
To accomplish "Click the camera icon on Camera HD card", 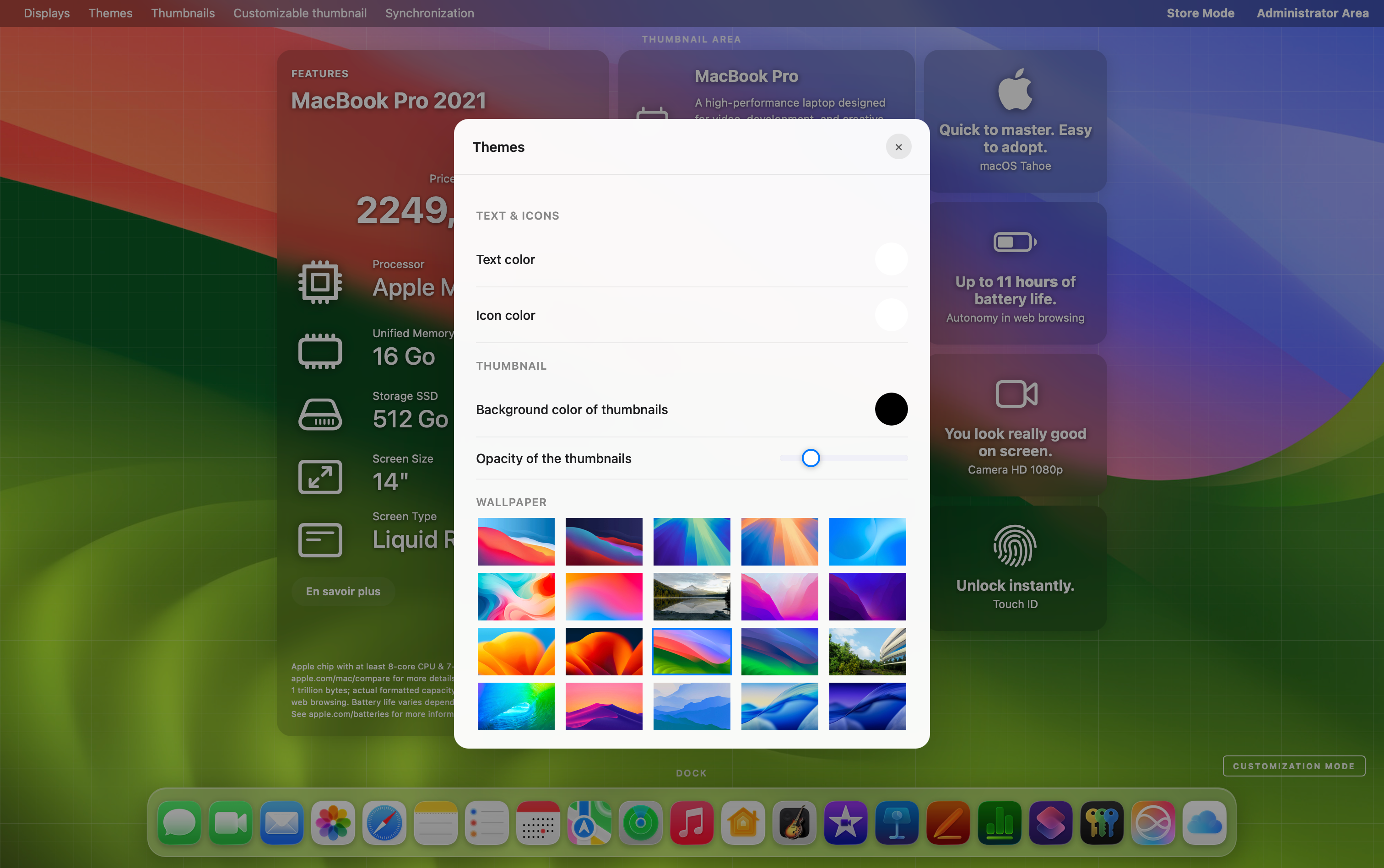I will coord(1016,394).
